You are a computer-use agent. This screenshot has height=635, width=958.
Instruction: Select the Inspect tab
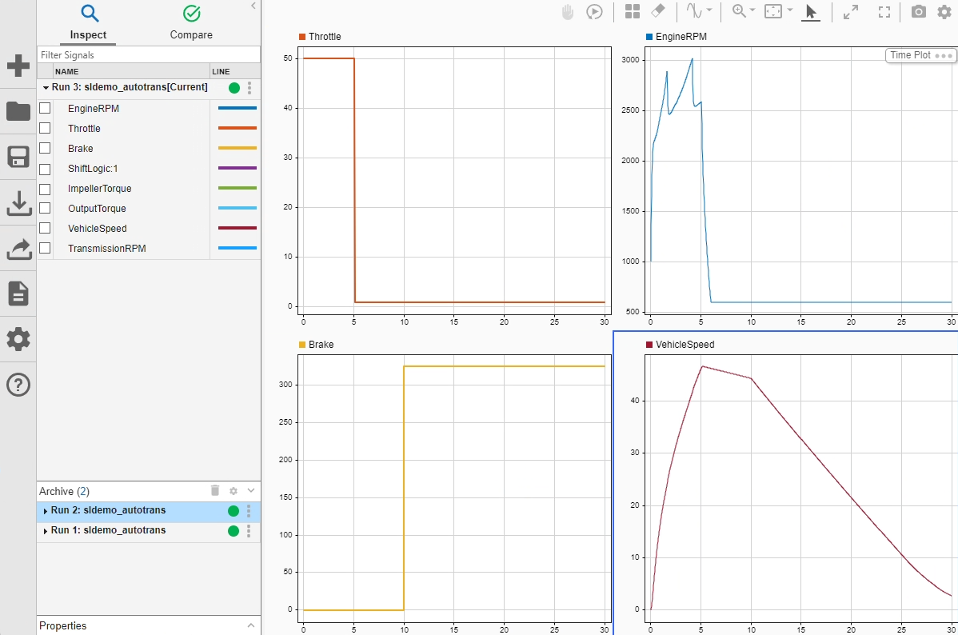click(x=88, y=23)
